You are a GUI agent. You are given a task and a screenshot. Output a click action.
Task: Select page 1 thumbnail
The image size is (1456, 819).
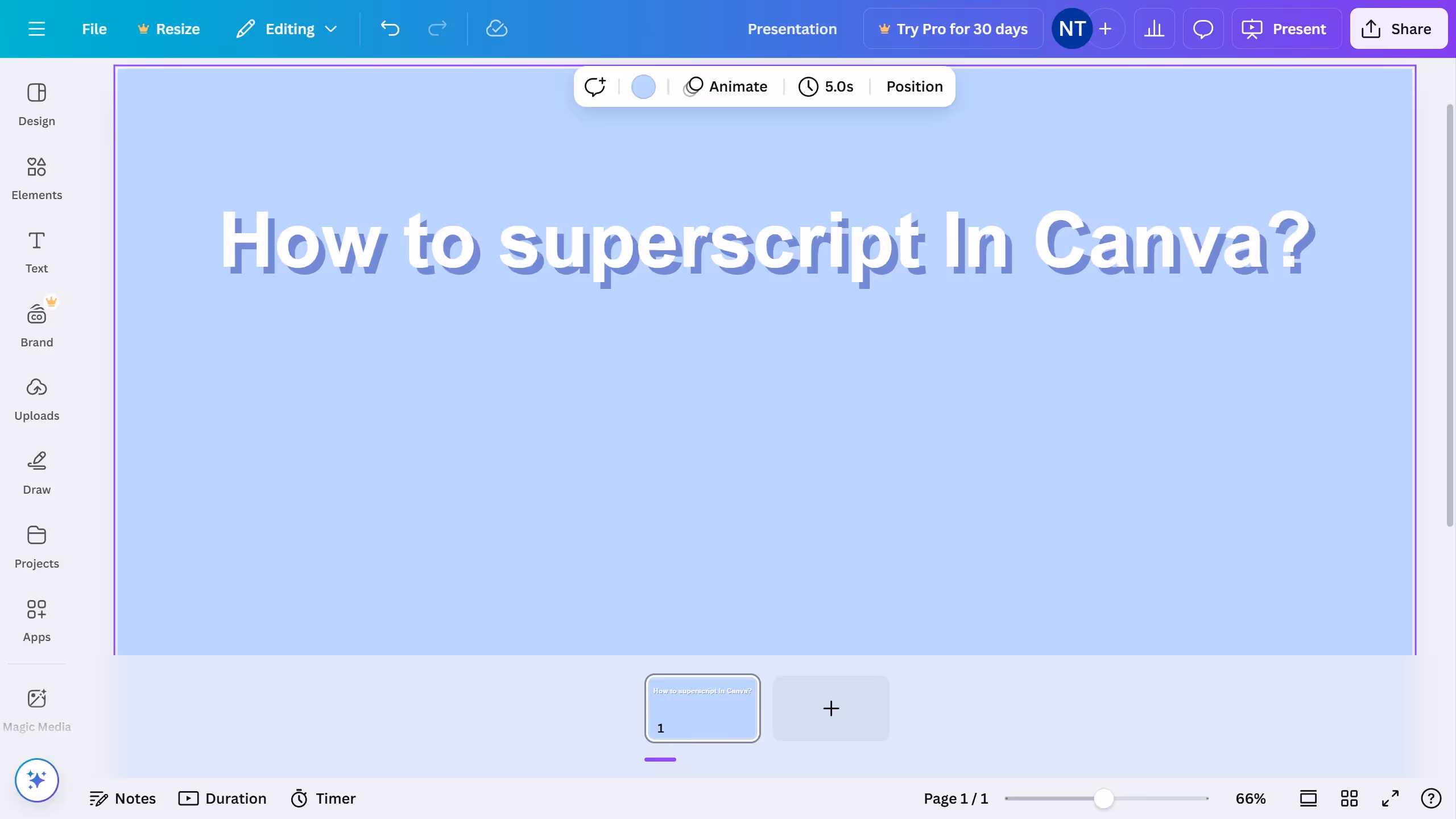[x=702, y=708]
